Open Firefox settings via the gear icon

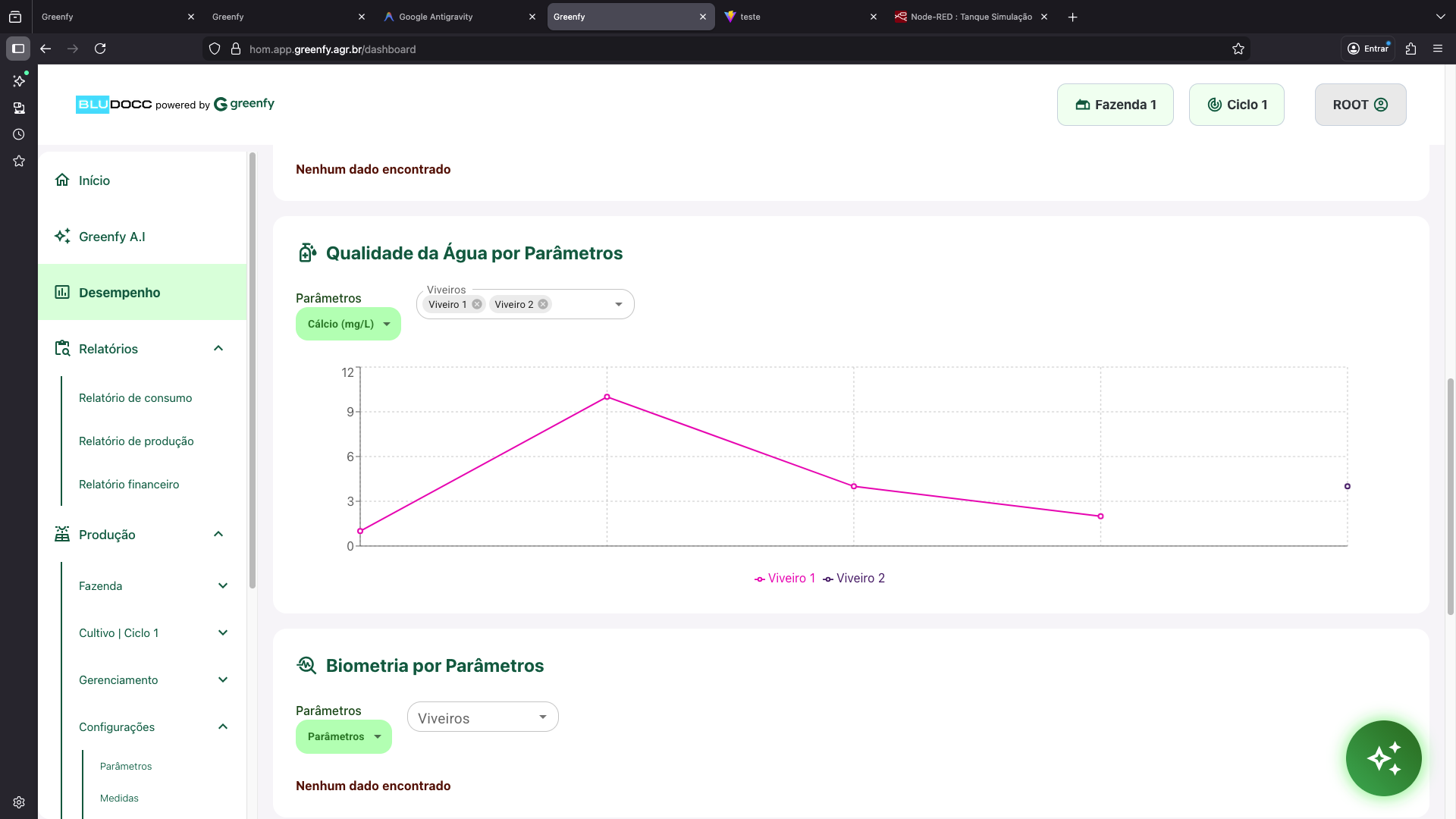[x=18, y=802]
